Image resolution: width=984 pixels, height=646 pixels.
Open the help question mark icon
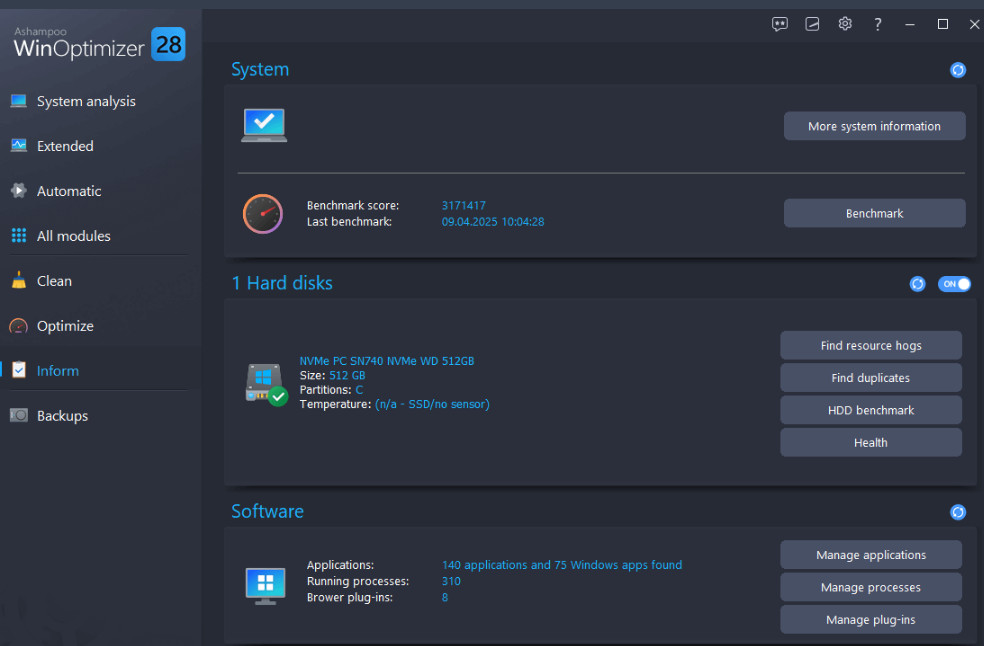pos(877,24)
